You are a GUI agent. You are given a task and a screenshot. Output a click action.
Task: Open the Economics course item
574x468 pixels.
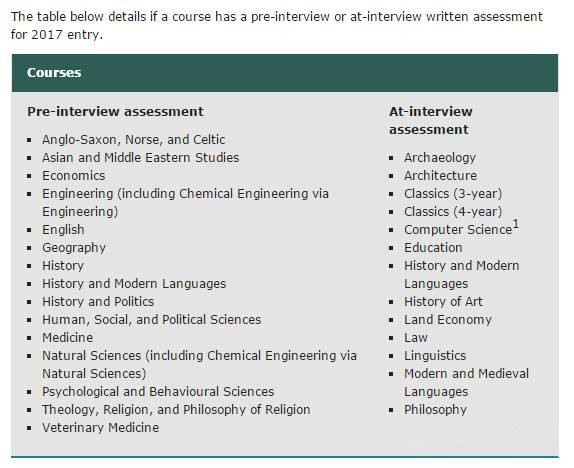[74, 175]
